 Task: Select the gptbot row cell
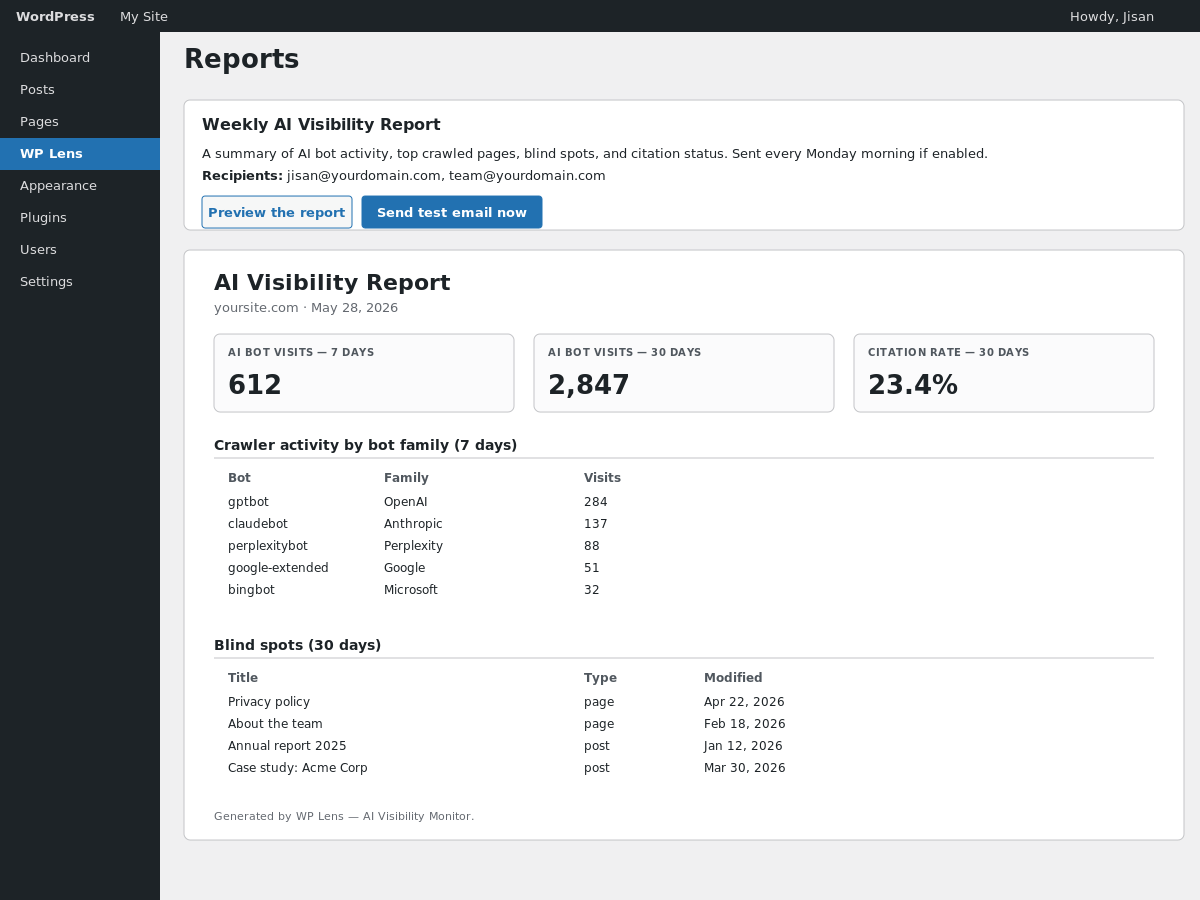coord(248,502)
